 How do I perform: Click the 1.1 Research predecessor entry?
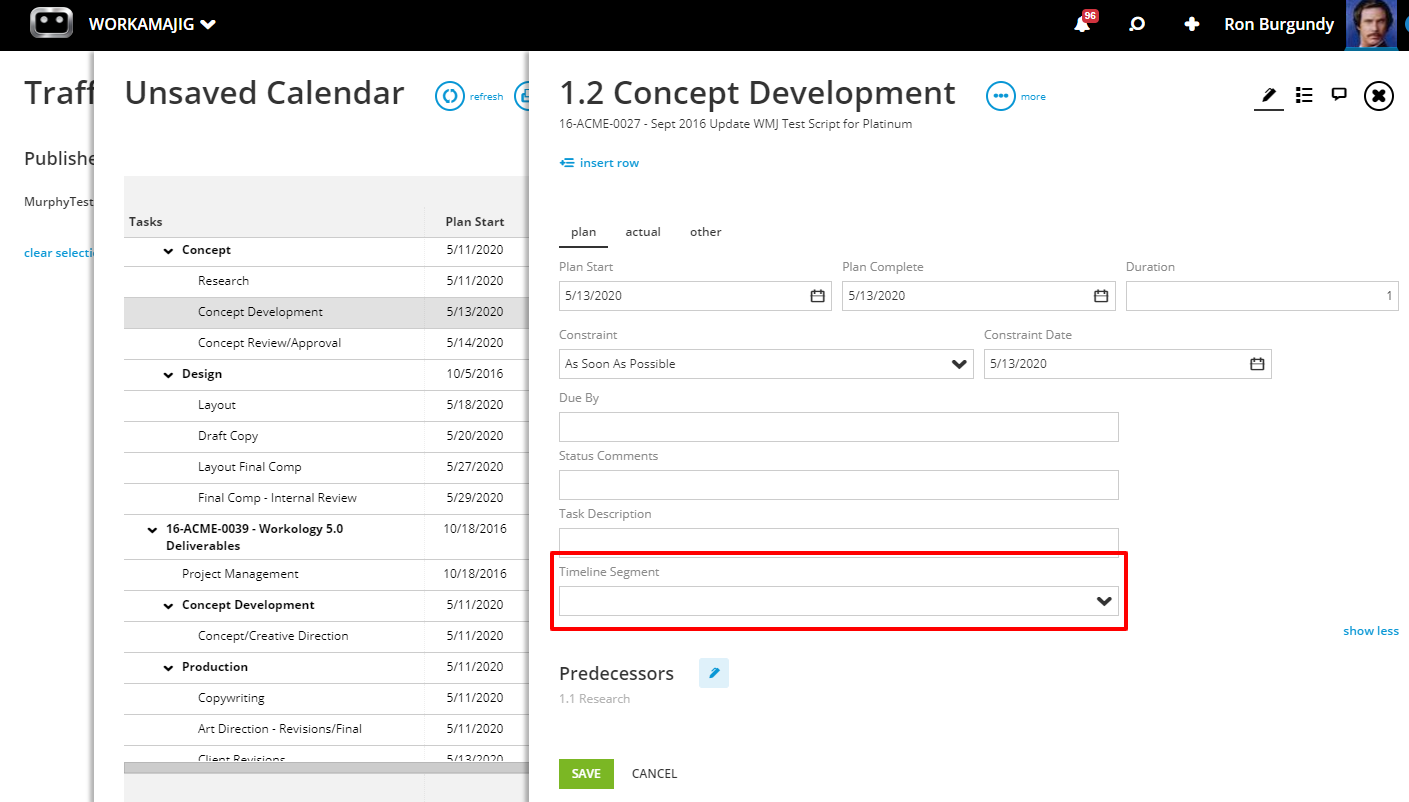pyautogui.click(x=595, y=700)
